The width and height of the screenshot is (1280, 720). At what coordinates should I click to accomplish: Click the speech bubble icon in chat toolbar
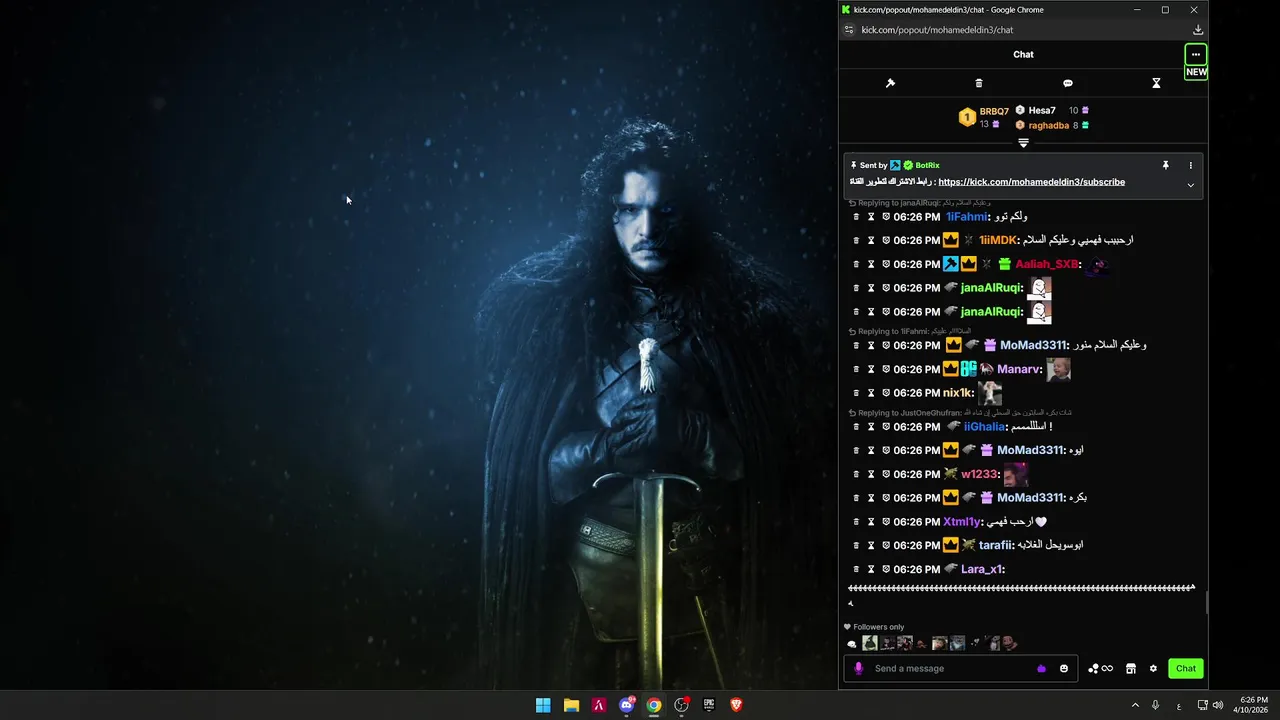[1067, 83]
